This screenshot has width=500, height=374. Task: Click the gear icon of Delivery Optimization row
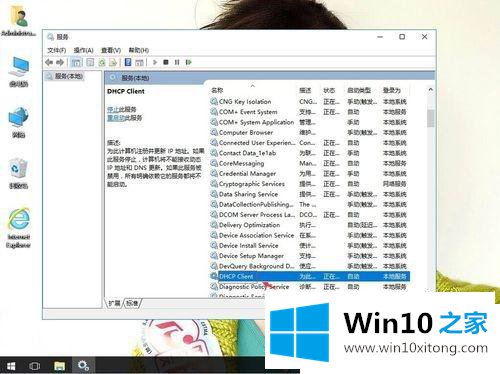214,225
